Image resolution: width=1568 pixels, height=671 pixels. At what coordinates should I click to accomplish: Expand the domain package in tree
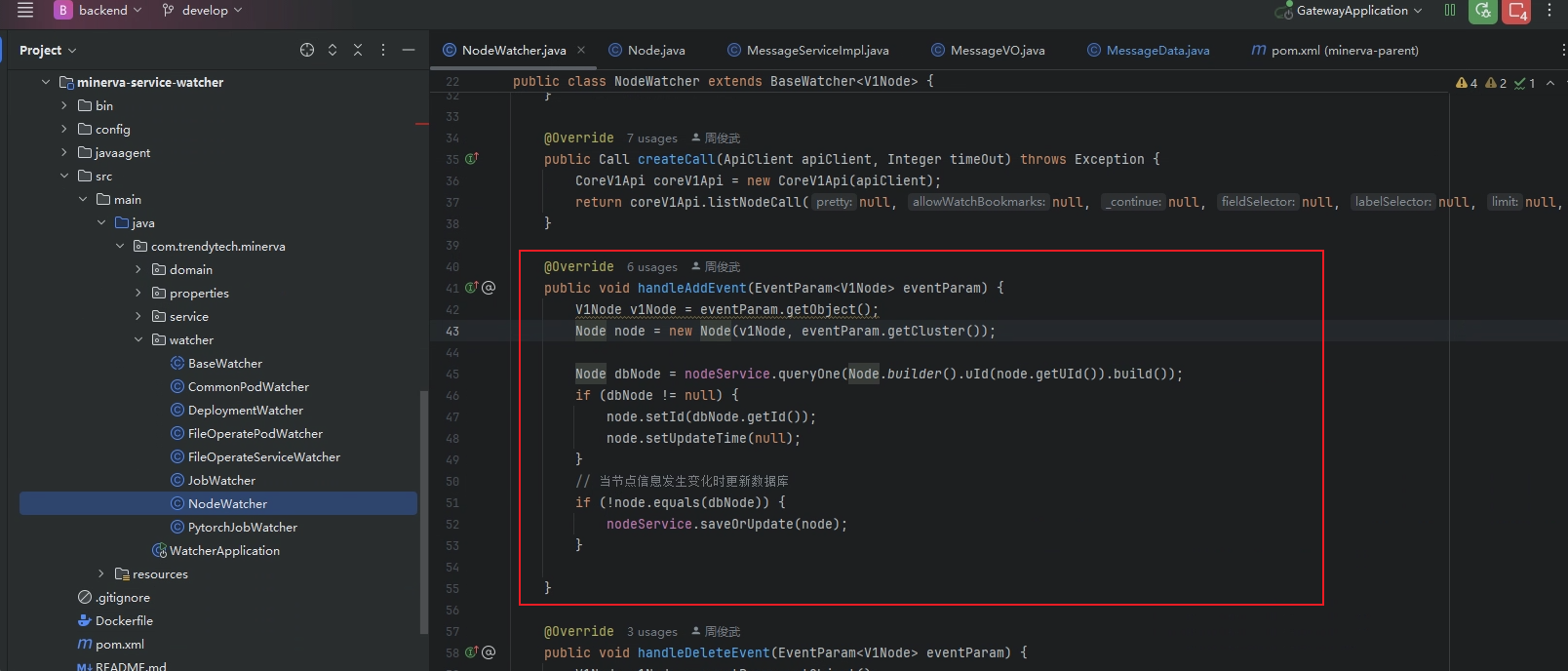click(x=138, y=270)
